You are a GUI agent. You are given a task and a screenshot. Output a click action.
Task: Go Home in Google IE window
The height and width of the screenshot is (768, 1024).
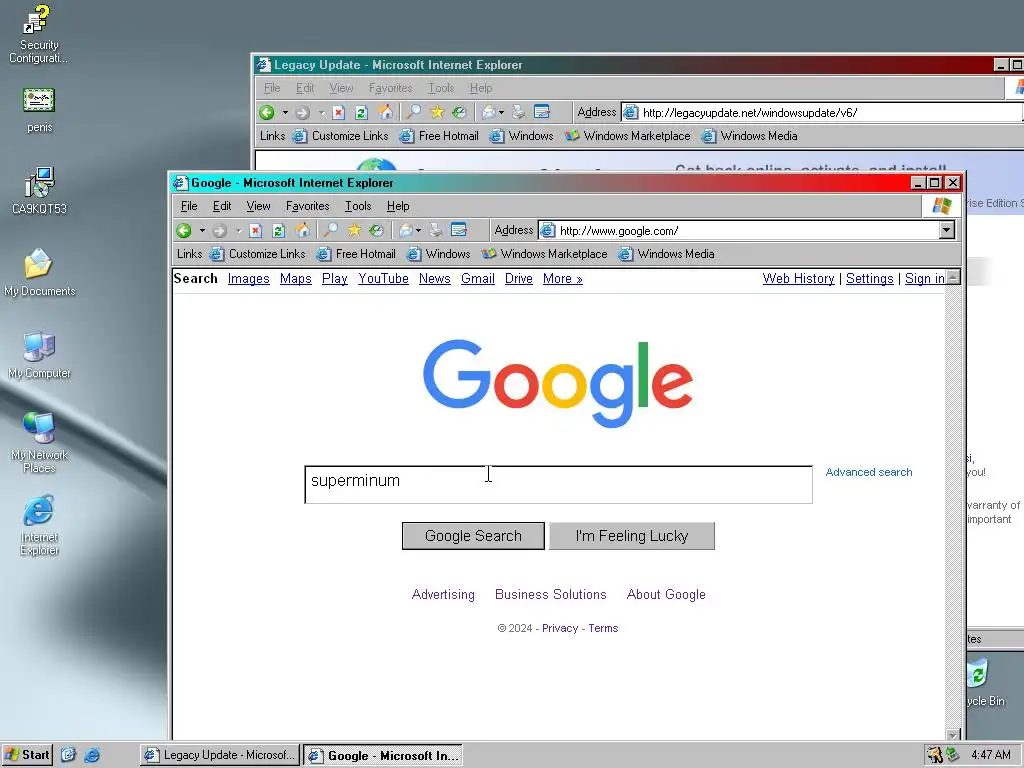[x=302, y=231]
